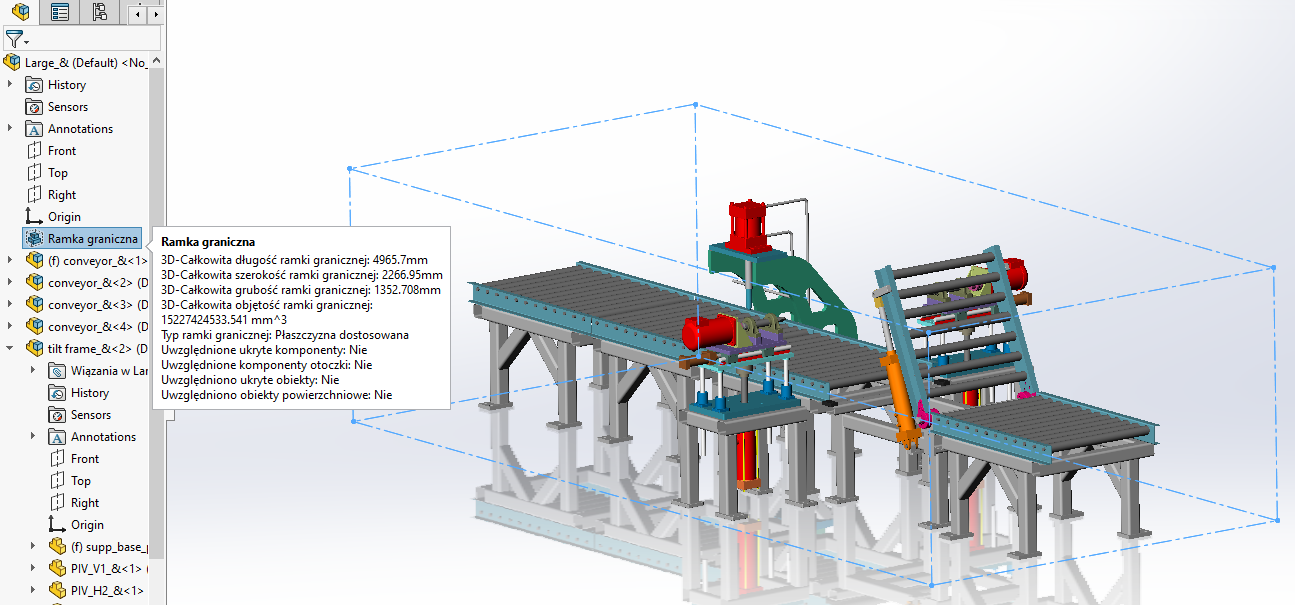Viewport: 1295px width, 605px height.
Task: Open the feature tree filter dropdown
Action: coord(17,40)
